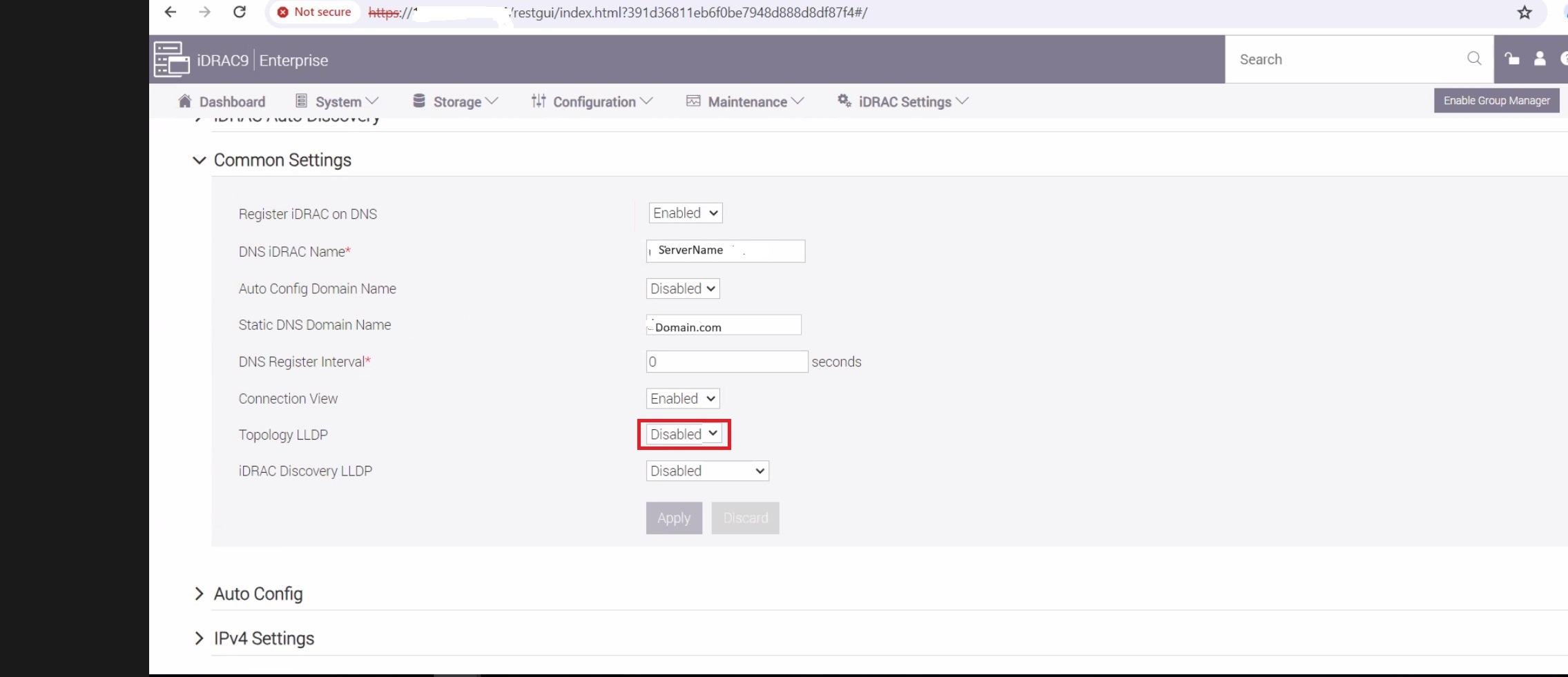Click the search magnifier icon

[1474, 59]
